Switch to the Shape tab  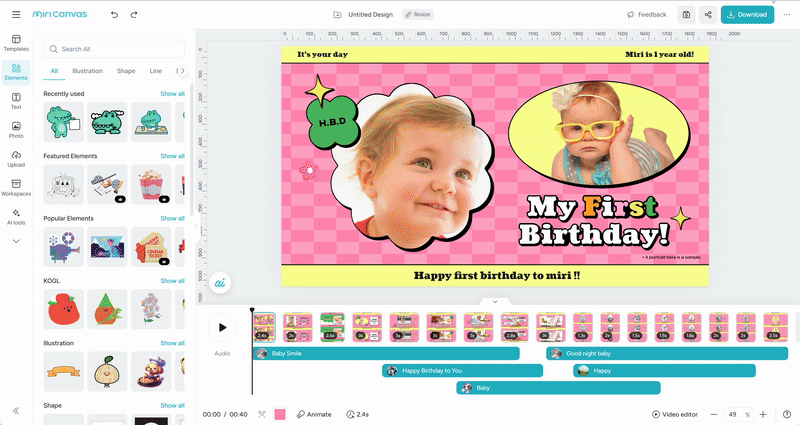point(126,71)
